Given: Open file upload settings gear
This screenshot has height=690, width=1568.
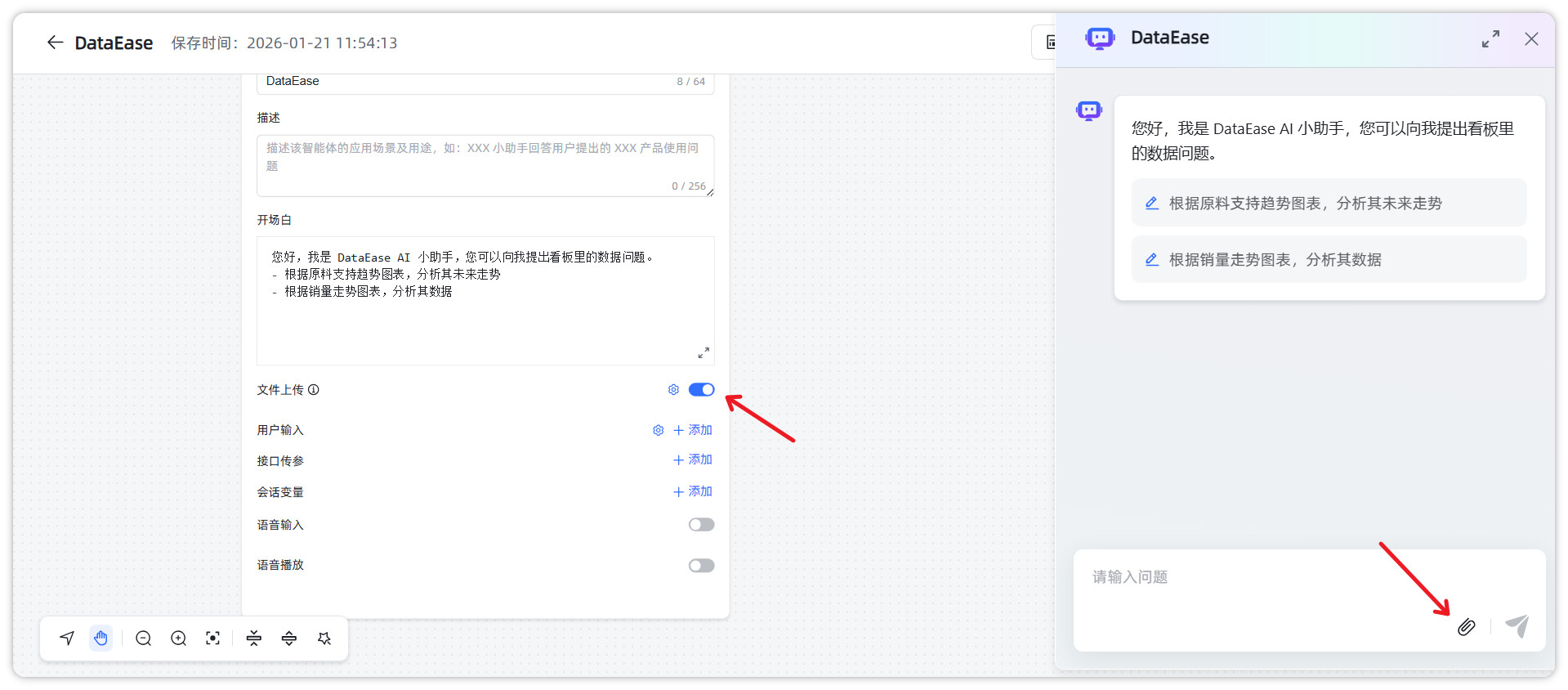Looking at the screenshot, I should pyautogui.click(x=673, y=390).
